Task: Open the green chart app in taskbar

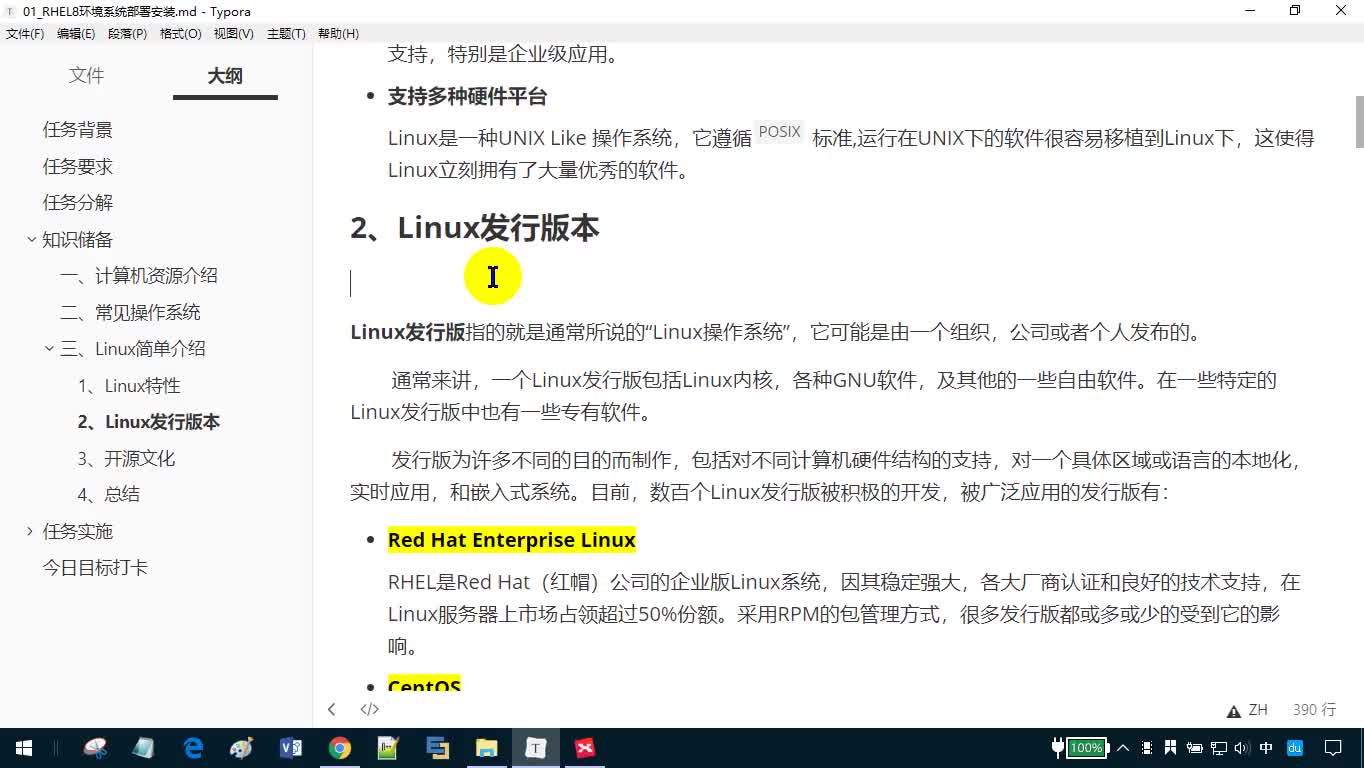Action: 389,748
